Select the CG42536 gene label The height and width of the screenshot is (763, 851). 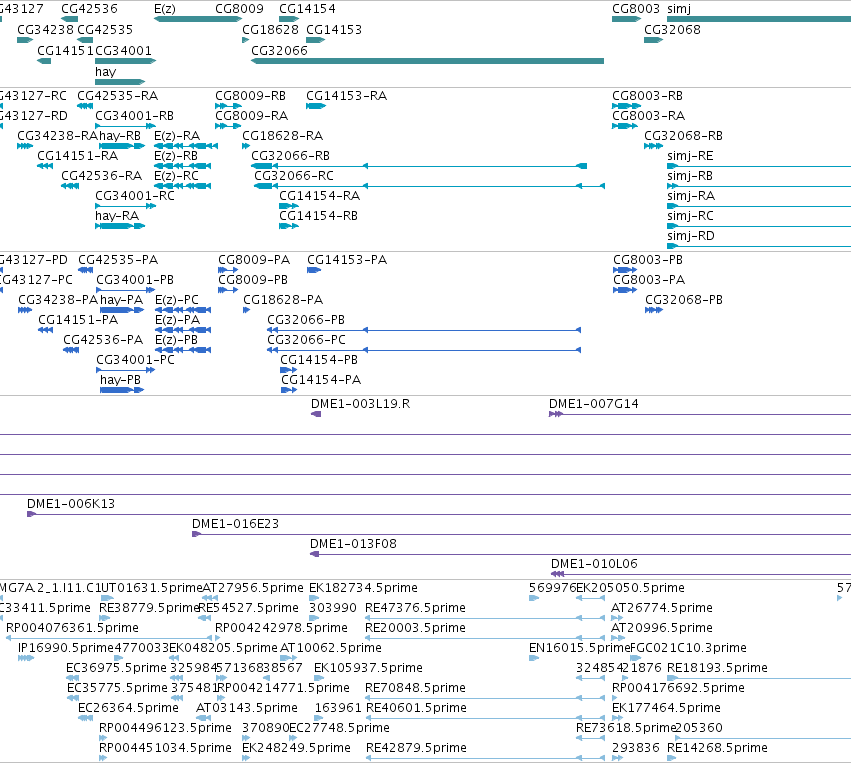(89, 9)
